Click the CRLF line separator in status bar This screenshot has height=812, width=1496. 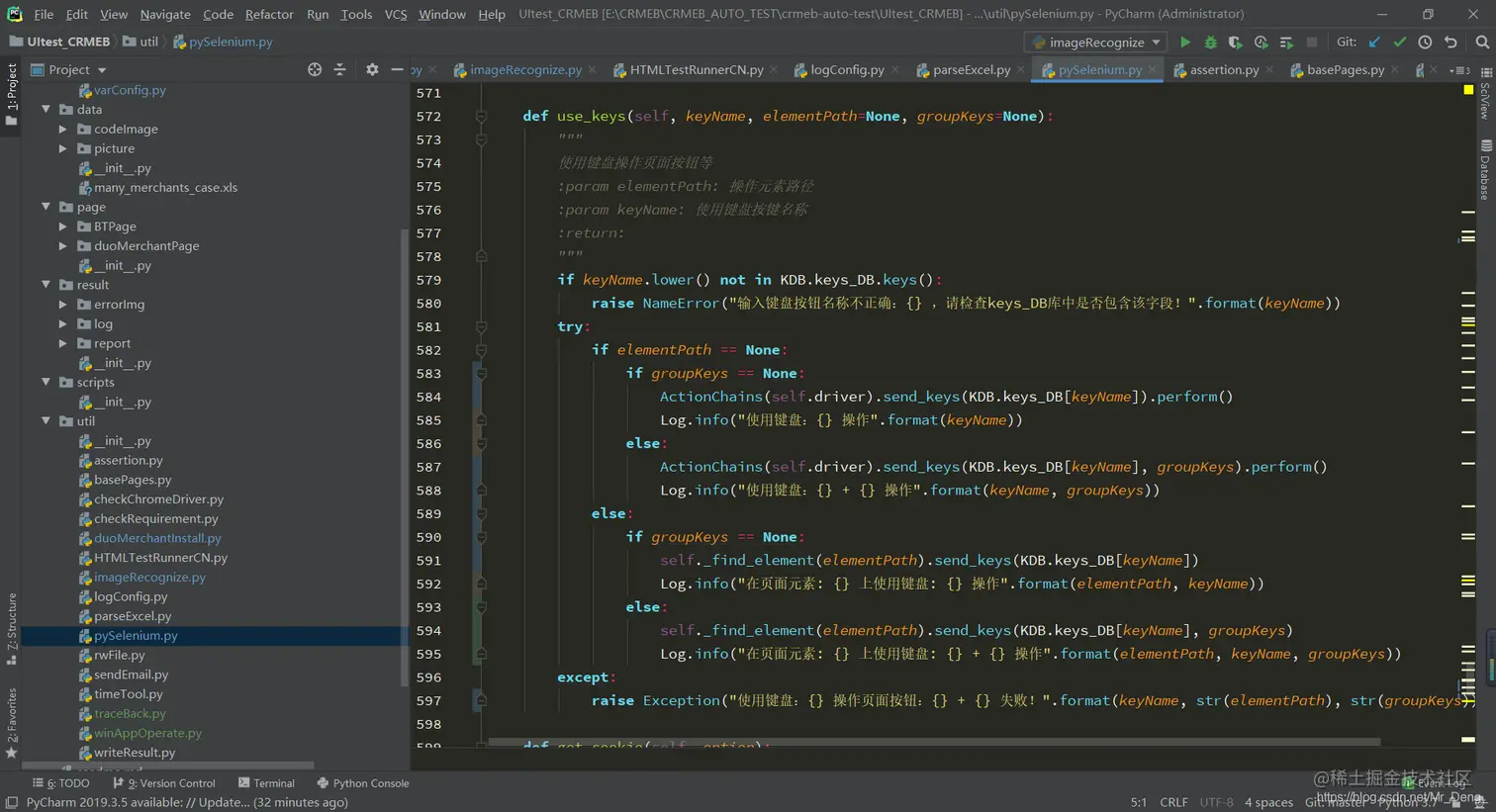(1173, 802)
